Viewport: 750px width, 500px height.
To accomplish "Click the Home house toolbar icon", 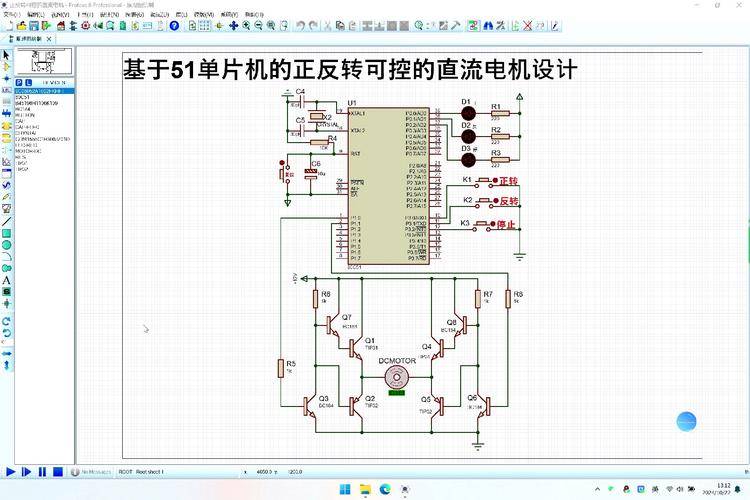I will 61,26.
